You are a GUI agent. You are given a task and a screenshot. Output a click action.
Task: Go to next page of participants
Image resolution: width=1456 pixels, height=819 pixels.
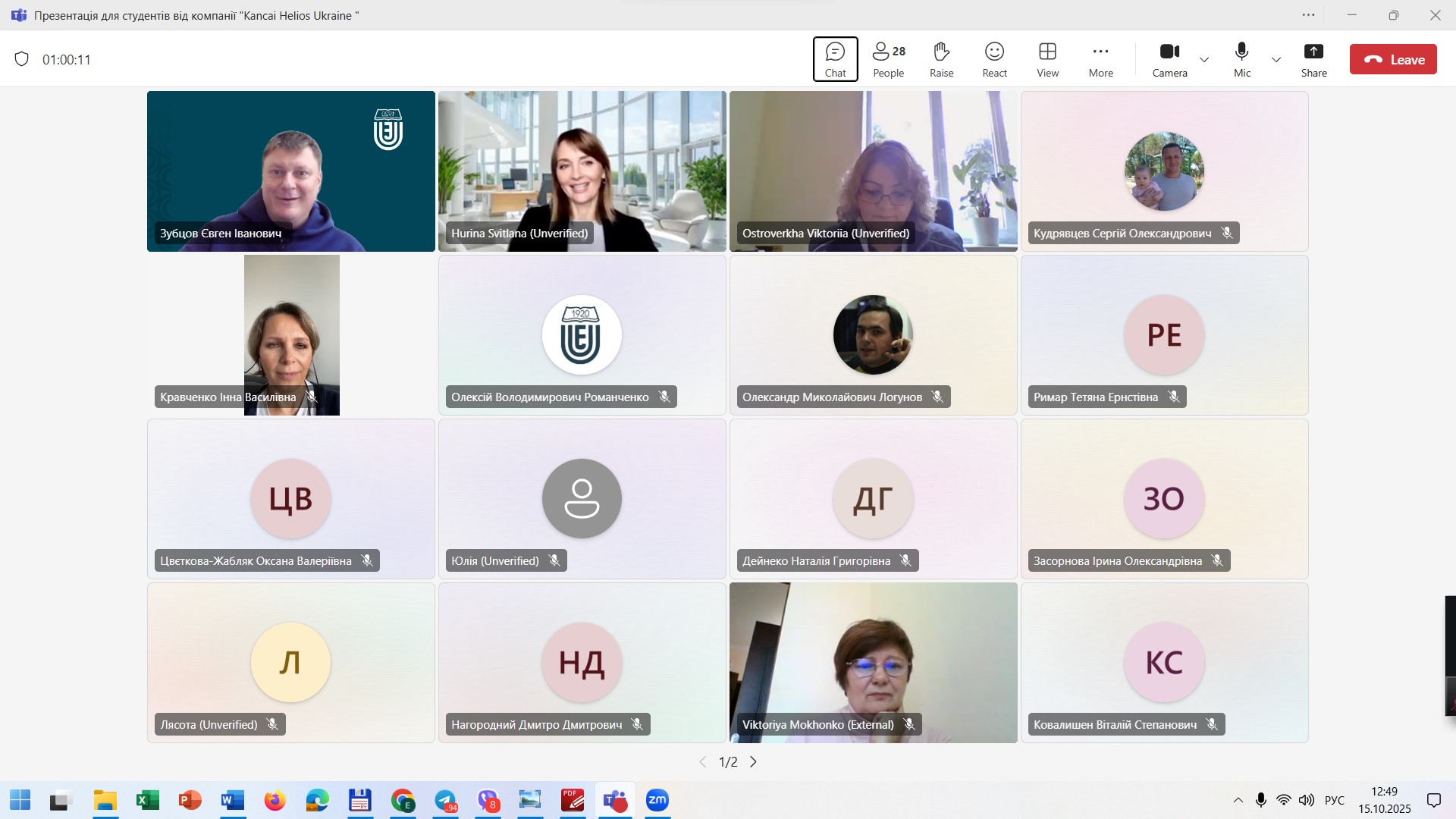click(753, 762)
